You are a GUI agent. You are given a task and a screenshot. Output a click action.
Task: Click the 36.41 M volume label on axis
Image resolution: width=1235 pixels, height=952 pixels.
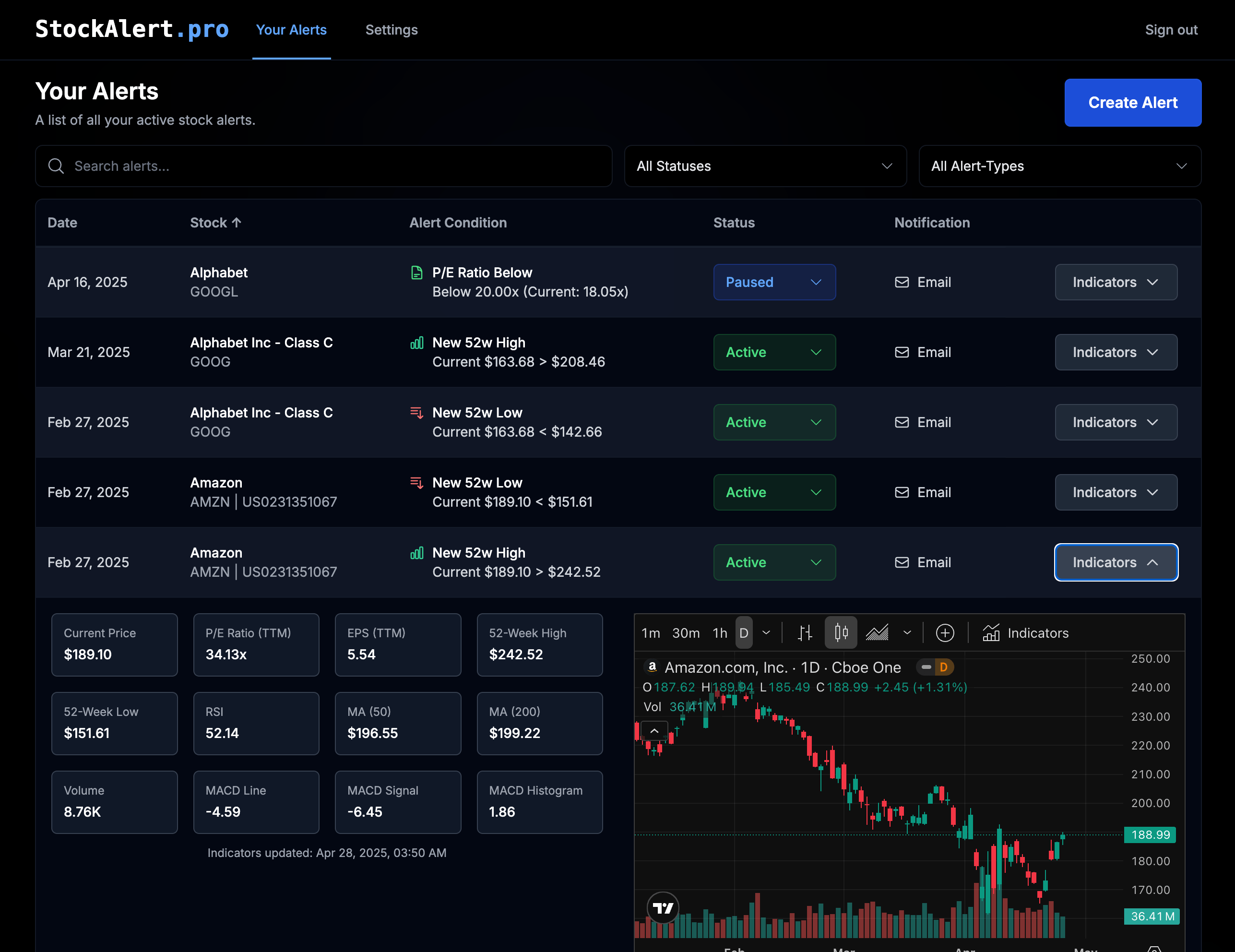pos(1152,916)
